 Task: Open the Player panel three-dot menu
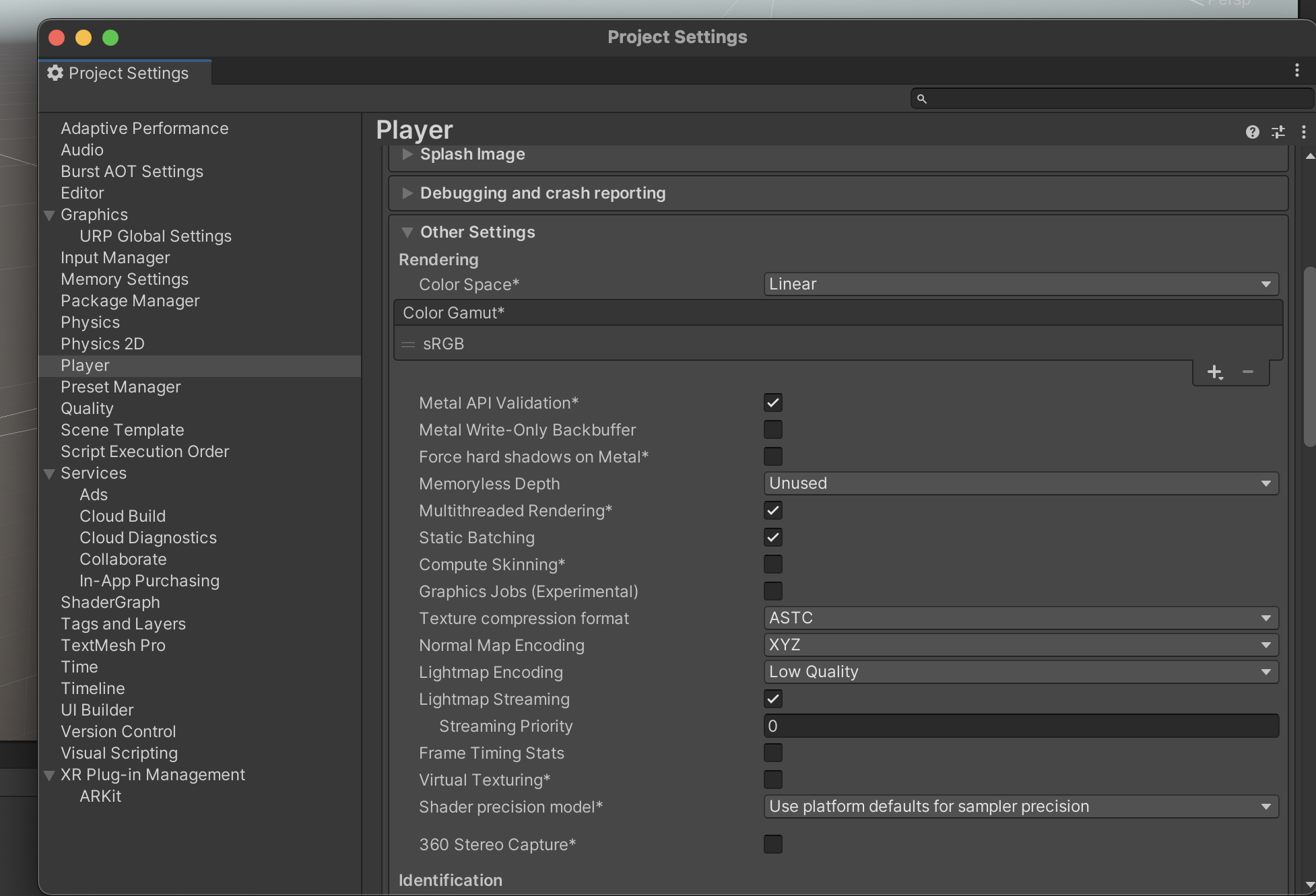click(1304, 132)
